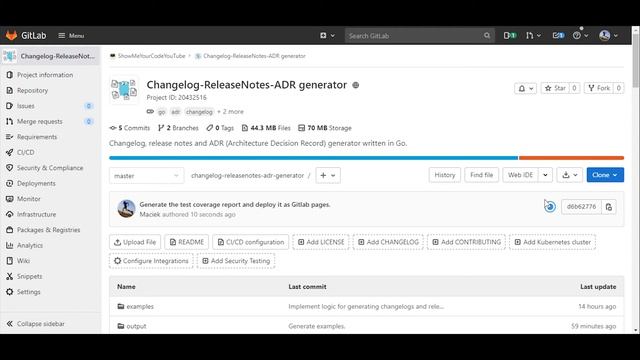The image size is (640, 360).
Task: Open Changelog-ReleaseNotes-ADR generator breadcrumb
Action: pos(254,56)
